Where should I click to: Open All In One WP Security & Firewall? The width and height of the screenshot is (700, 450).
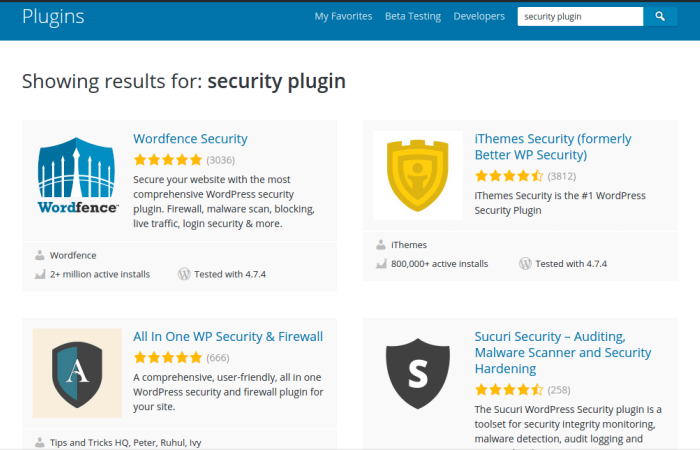click(x=228, y=337)
